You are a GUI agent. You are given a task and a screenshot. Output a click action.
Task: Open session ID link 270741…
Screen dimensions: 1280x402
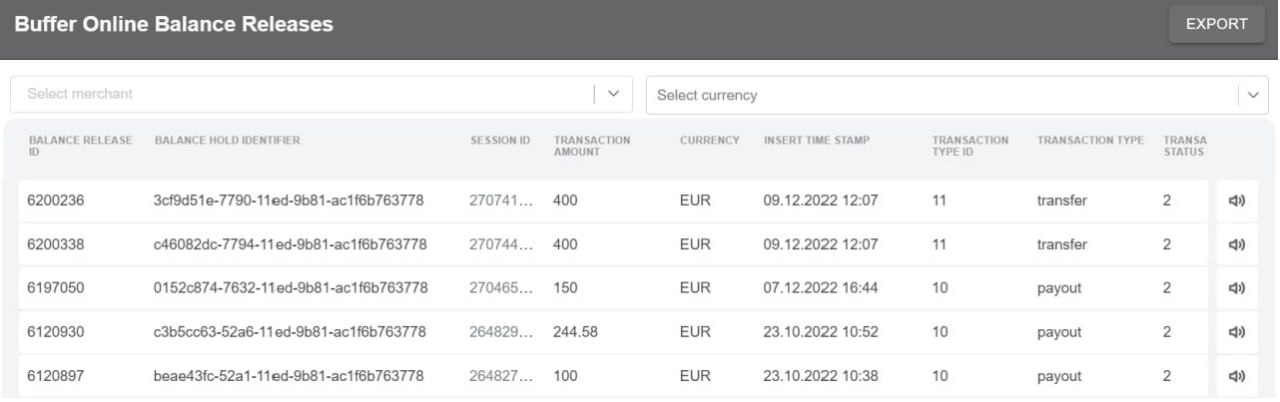[501, 201]
